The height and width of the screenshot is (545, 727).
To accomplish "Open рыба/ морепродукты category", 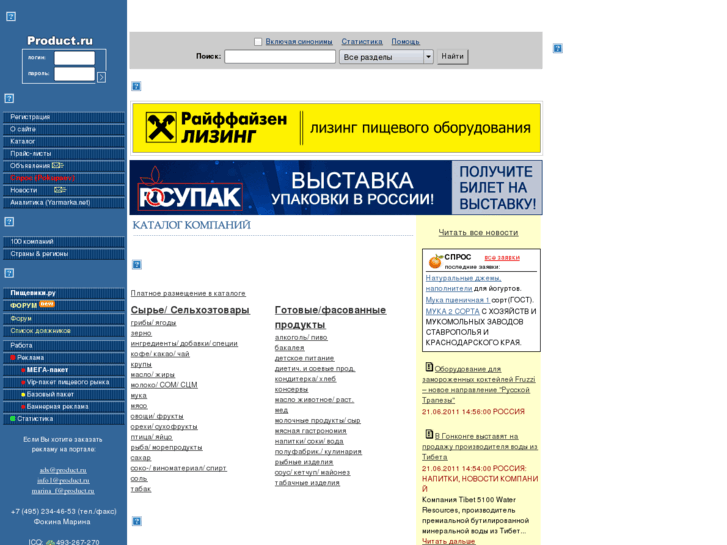I will (x=166, y=447).
